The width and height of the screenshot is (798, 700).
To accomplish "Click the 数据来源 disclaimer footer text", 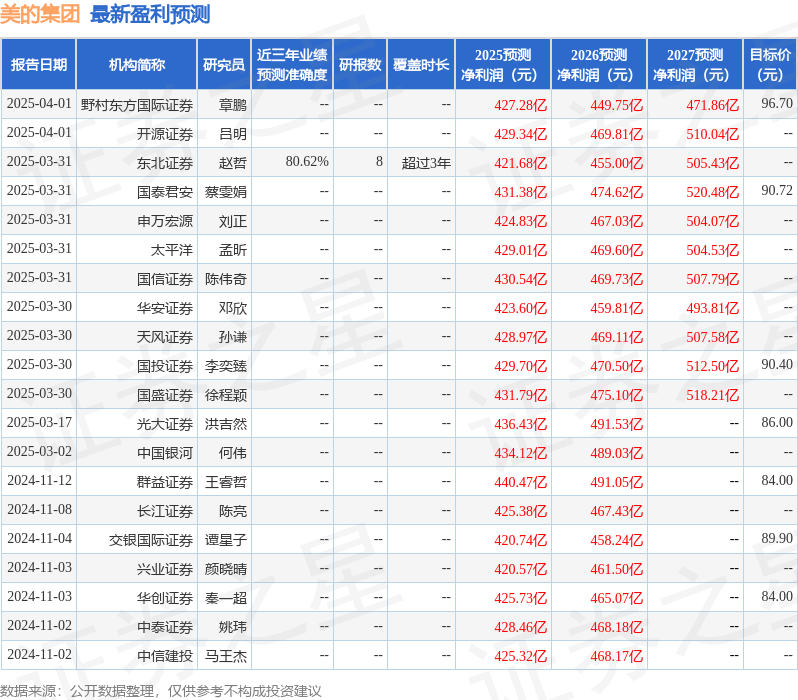I will pos(161,691).
